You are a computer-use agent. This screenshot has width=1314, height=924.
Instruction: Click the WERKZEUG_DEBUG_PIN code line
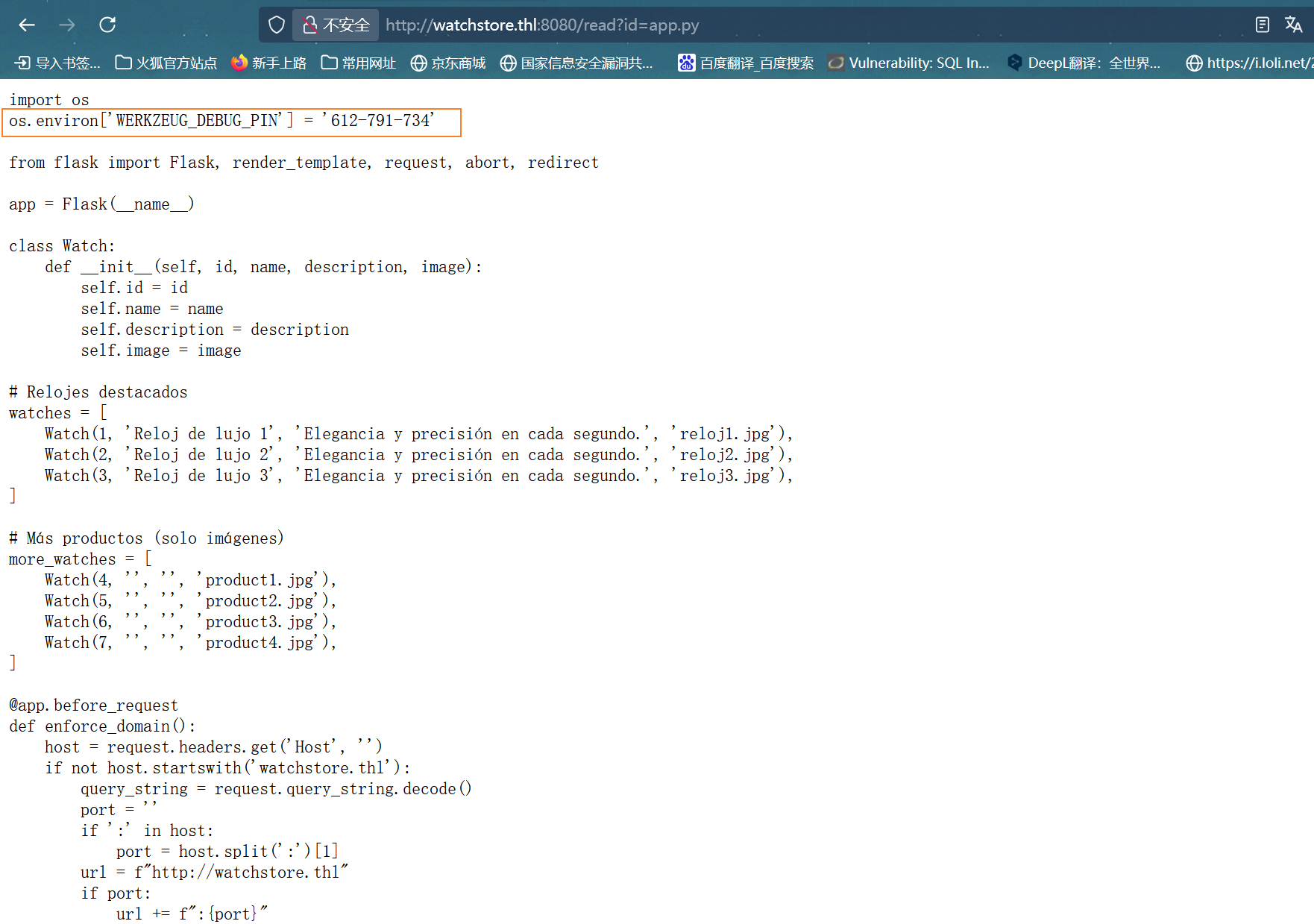coord(221,121)
